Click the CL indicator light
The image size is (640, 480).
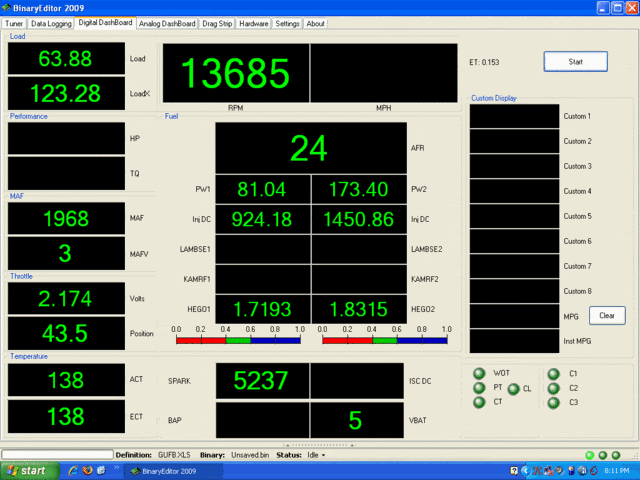[513, 389]
